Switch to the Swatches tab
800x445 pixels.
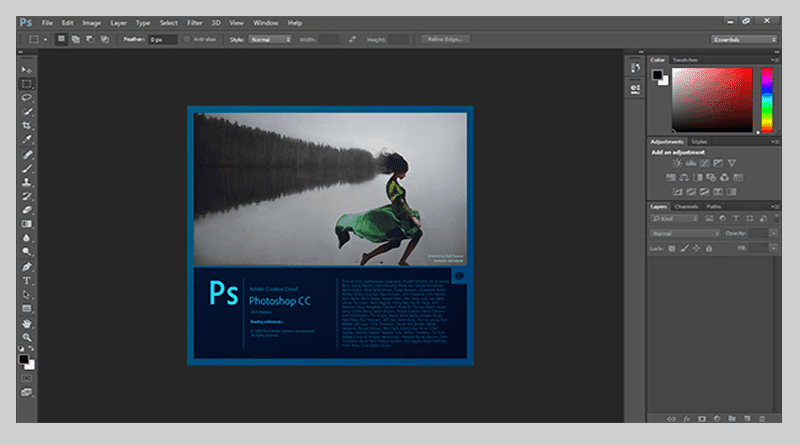[685, 60]
